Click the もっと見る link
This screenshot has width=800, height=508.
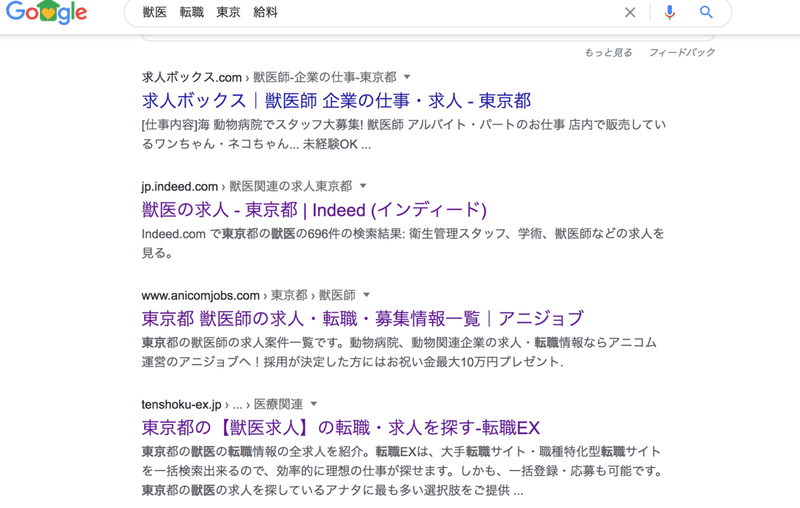[608, 53]
